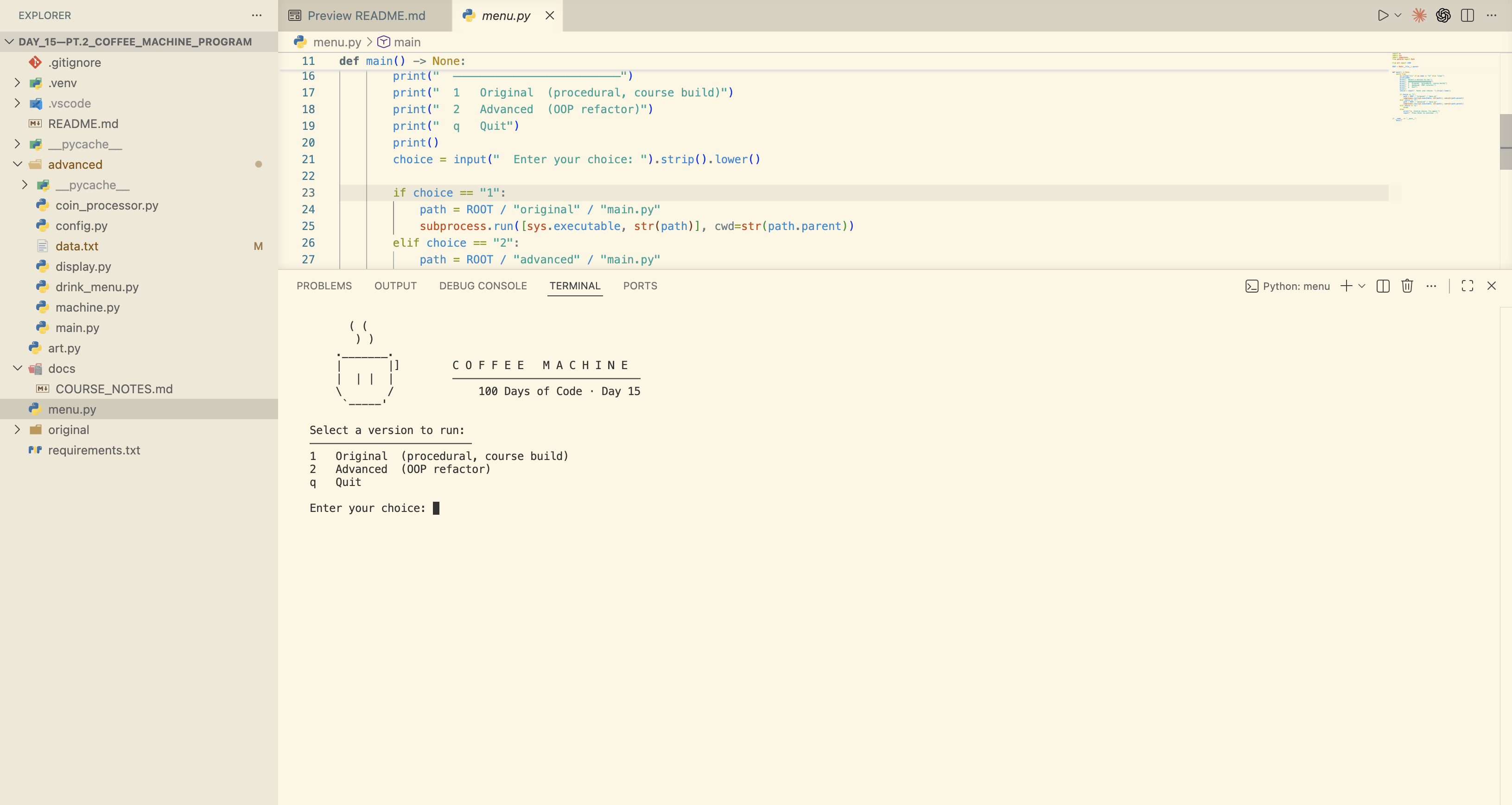Click main symbol in the breadcrumb

(x=407, y=42)
